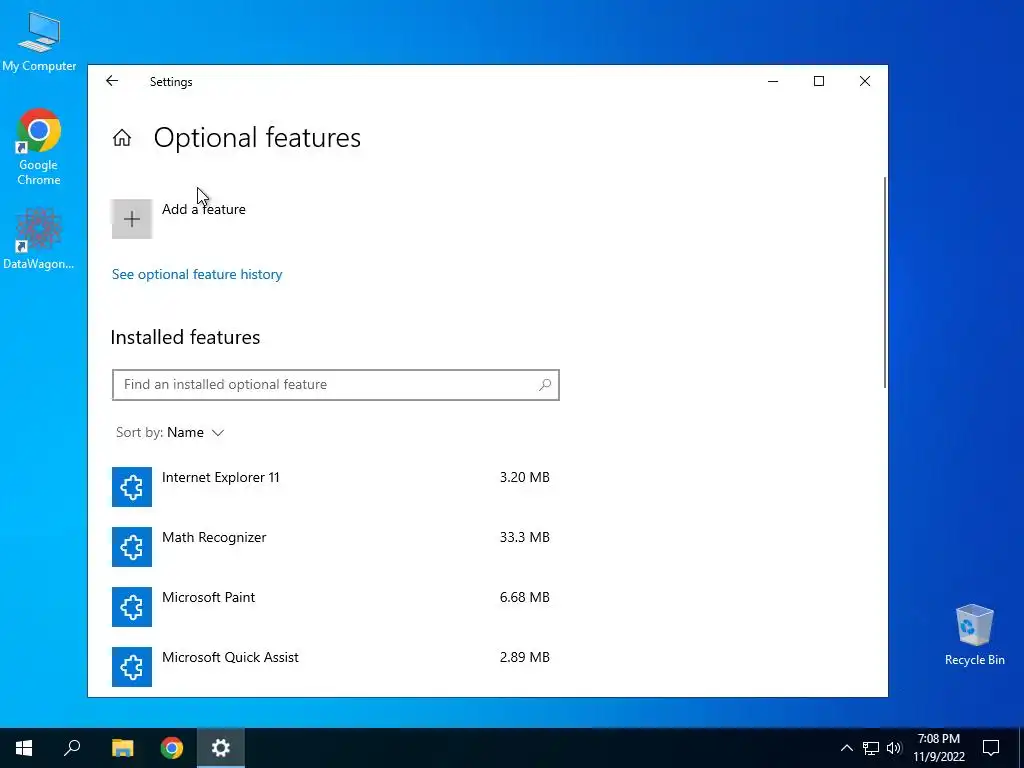
Task: Click in Find an installed optional feature box
Action: pos(336,385)
